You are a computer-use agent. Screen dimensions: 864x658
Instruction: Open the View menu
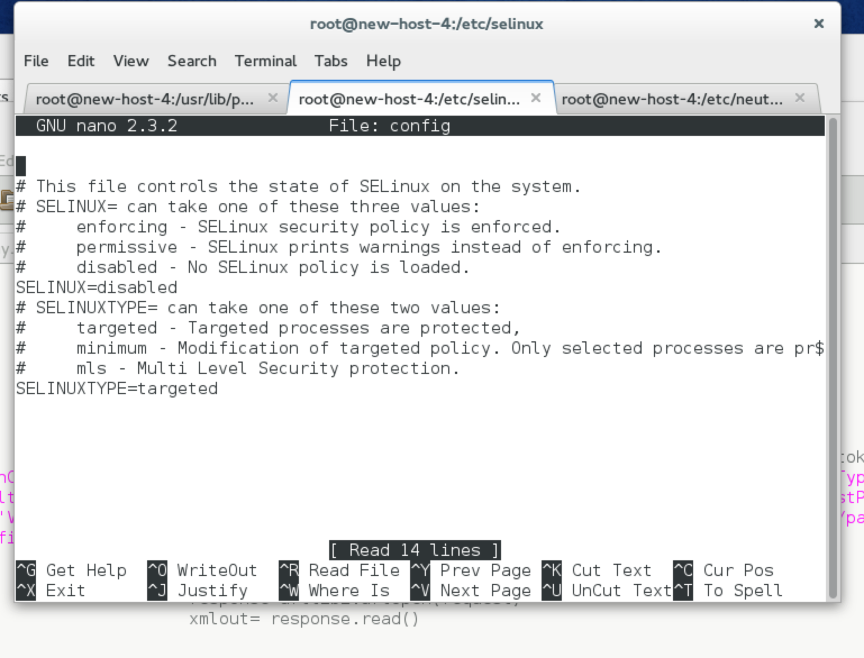pos(130,61)
